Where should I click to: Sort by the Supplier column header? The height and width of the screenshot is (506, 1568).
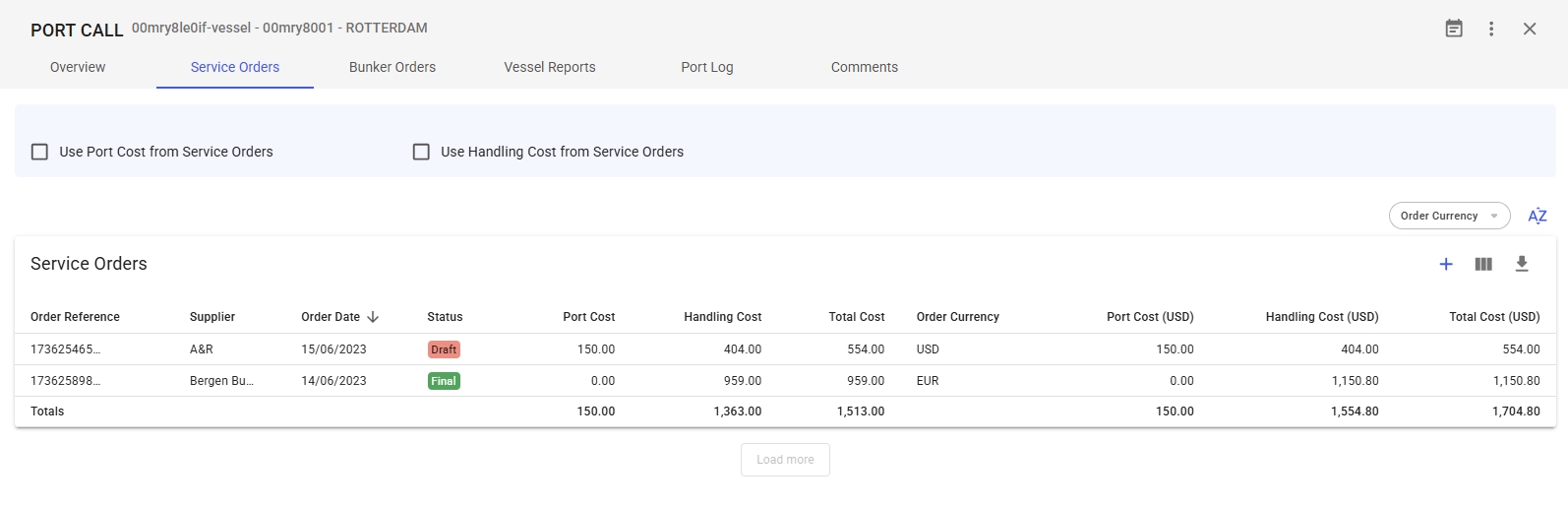(212, 317)
